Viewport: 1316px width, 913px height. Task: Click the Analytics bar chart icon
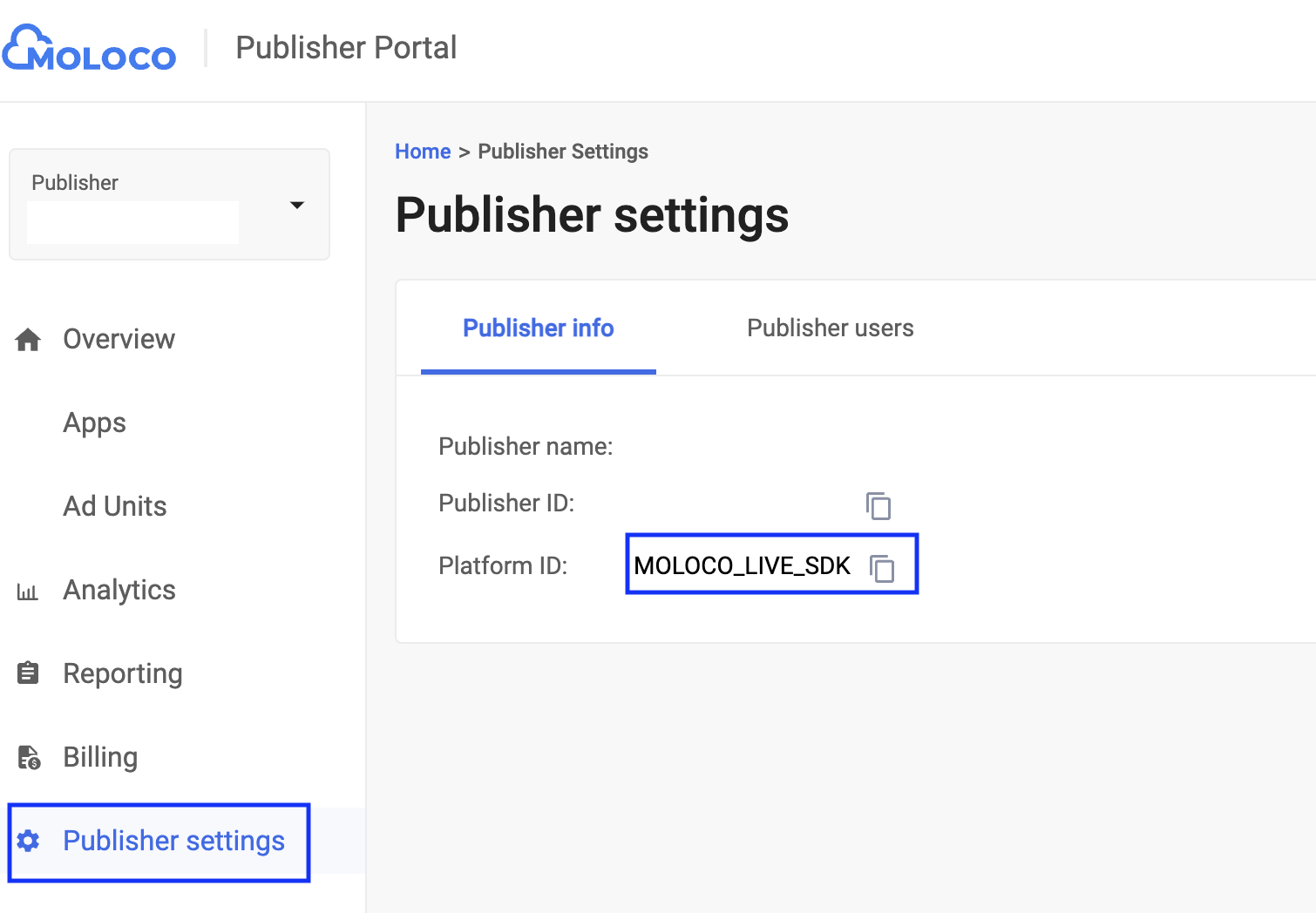pos(28,592)
